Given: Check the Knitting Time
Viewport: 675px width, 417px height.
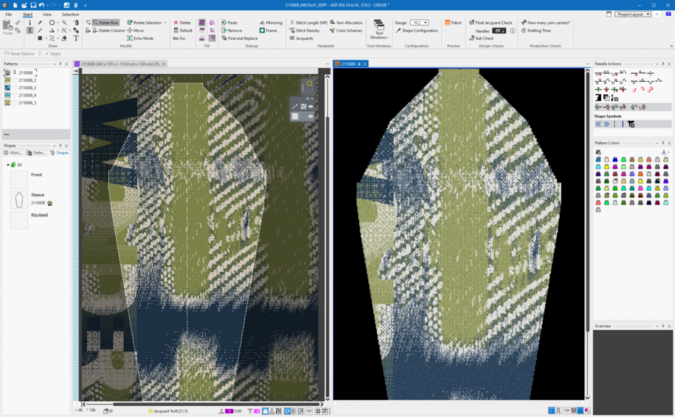Looking at the screenshot, I should click(538, 31).
